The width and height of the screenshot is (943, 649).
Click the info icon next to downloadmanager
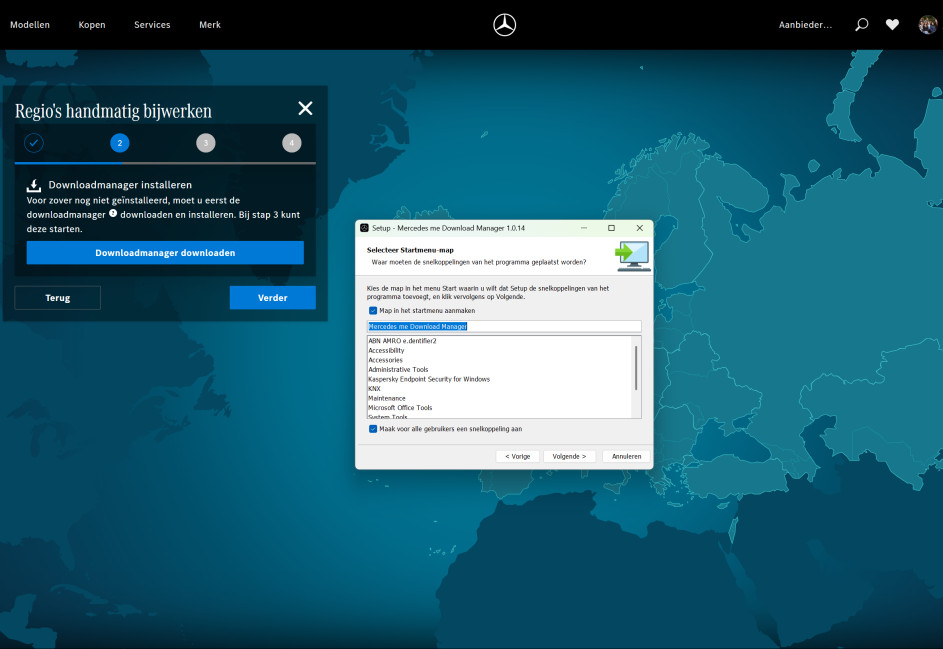click(x=113, y=213)
